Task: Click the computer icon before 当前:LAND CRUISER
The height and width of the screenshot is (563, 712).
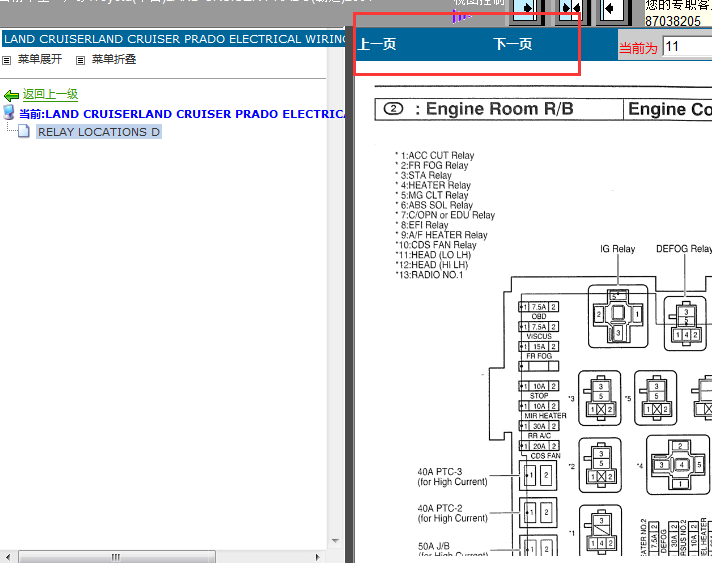Action: (x=9, y=112)
